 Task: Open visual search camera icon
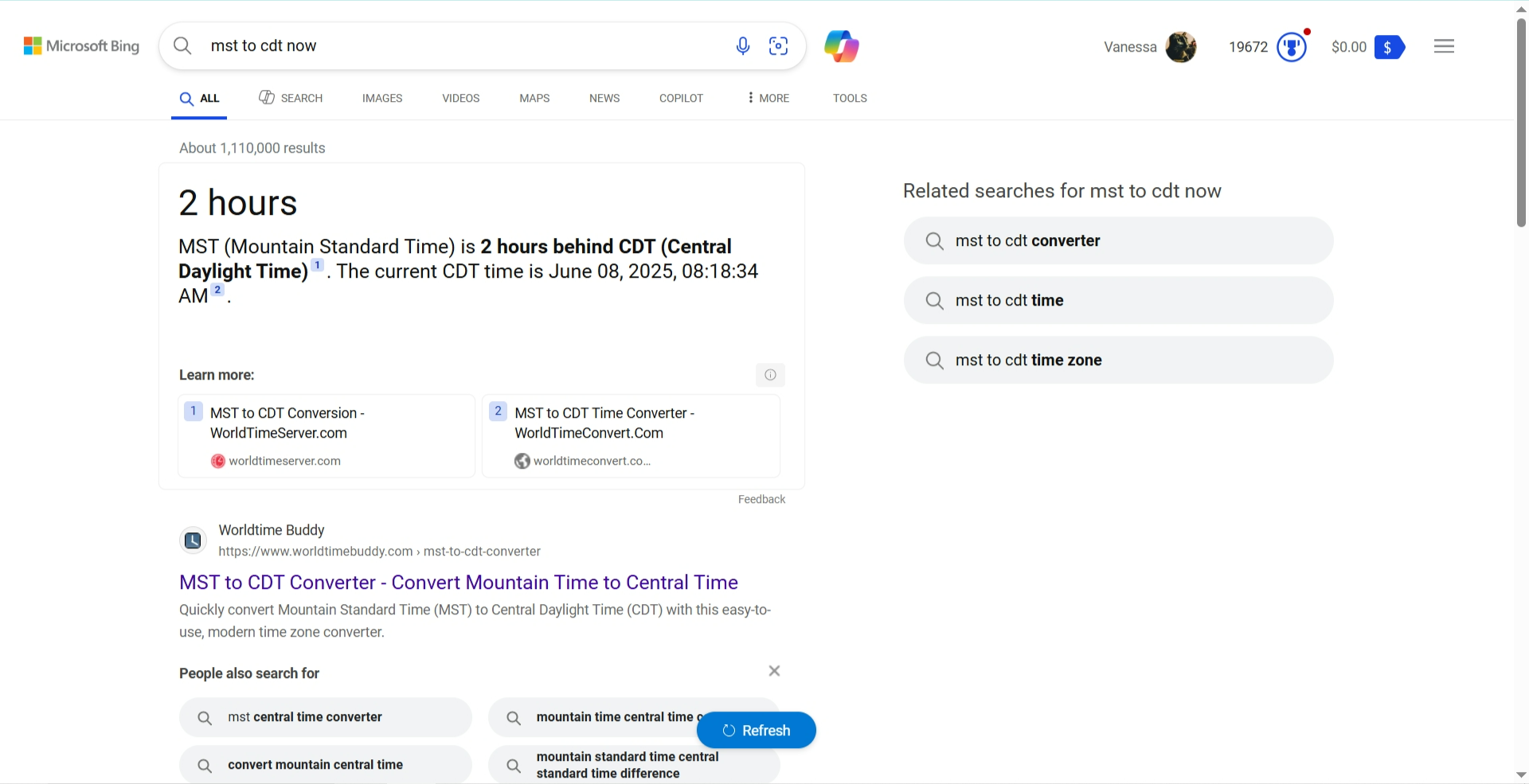pos(778,46)
